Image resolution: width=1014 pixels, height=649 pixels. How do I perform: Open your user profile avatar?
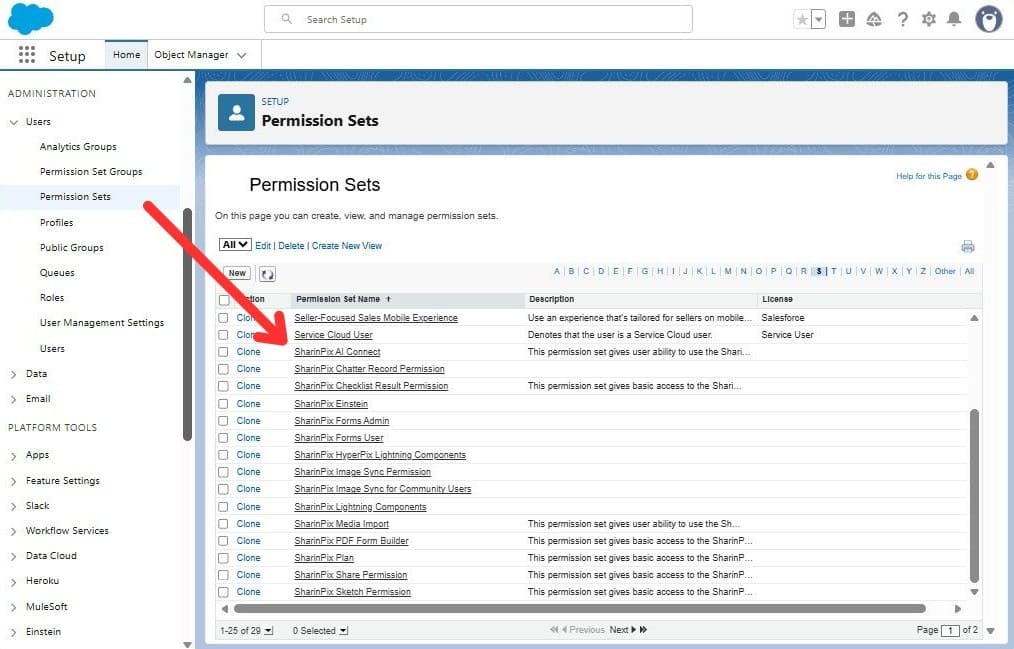(x=988, y=19)
